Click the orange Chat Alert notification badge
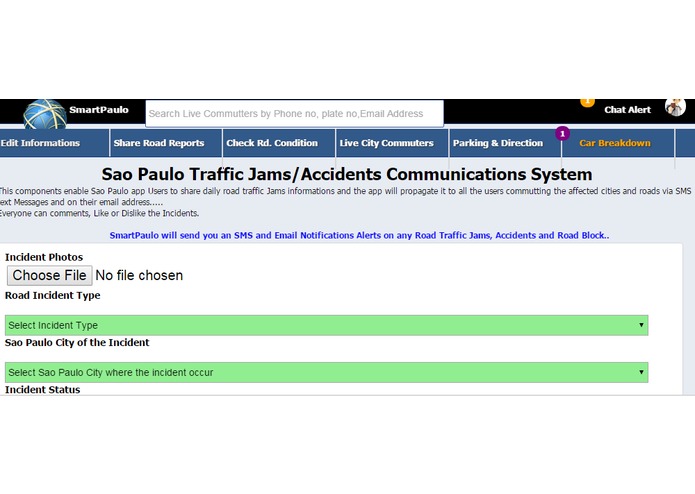 click(587, 102)
